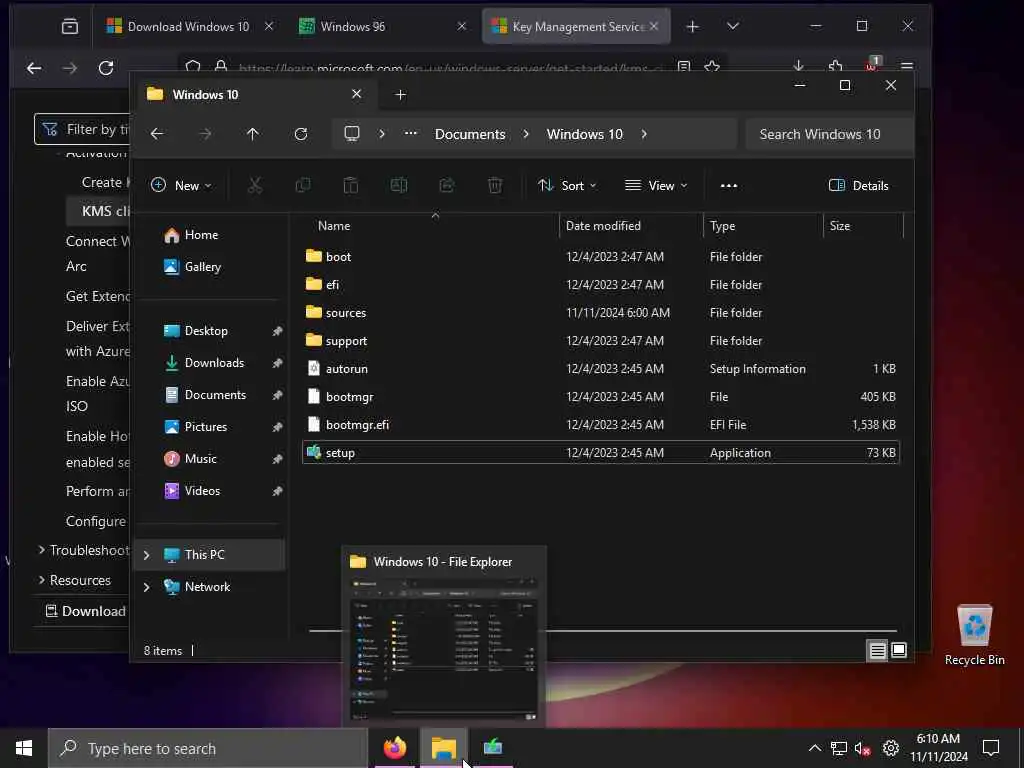Select the efi folder
Image resolution: width=1024 pixels, height=768 pixels.
coord(601,285)
